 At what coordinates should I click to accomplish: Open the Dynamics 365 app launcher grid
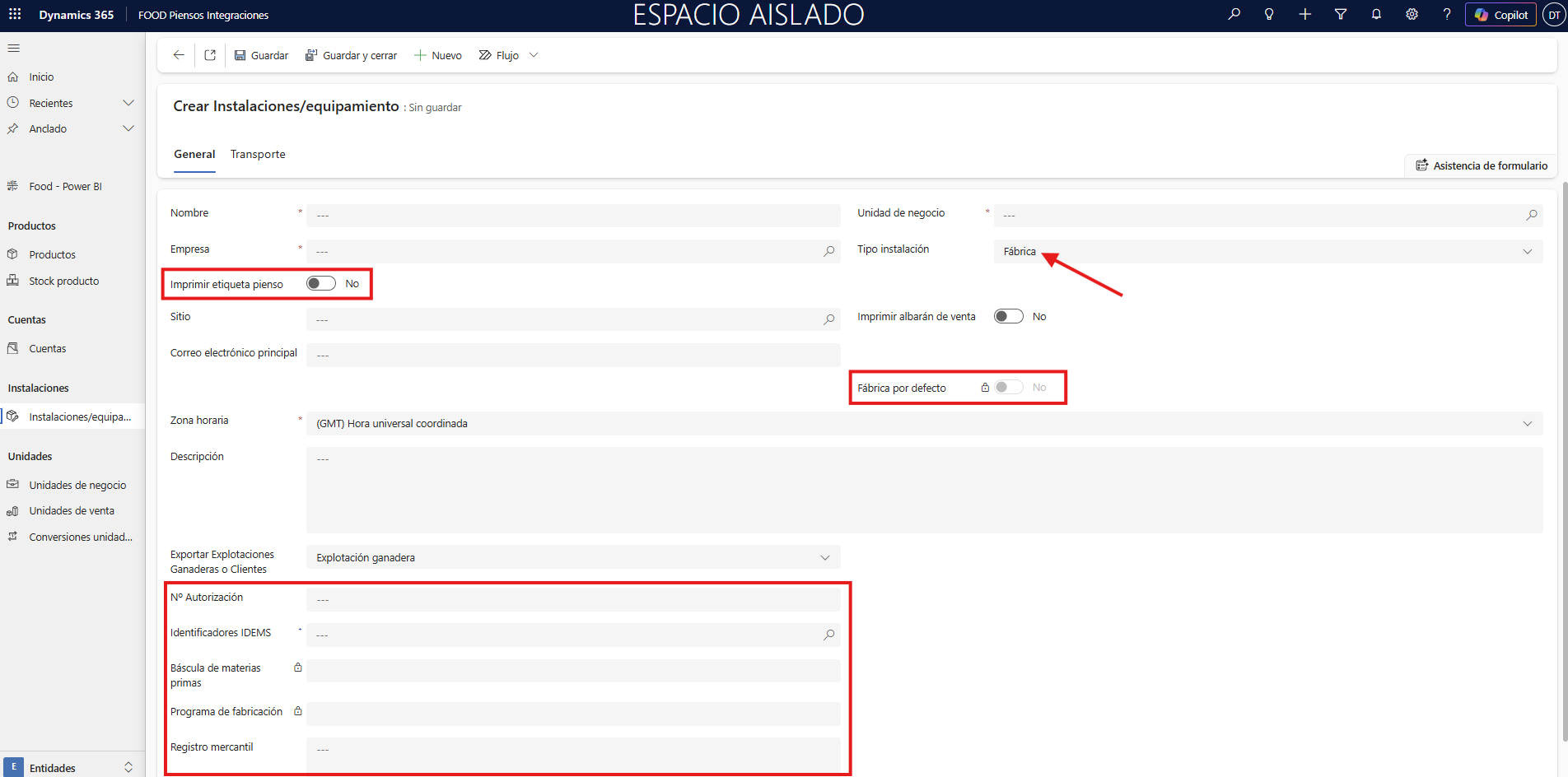[15, 14]
